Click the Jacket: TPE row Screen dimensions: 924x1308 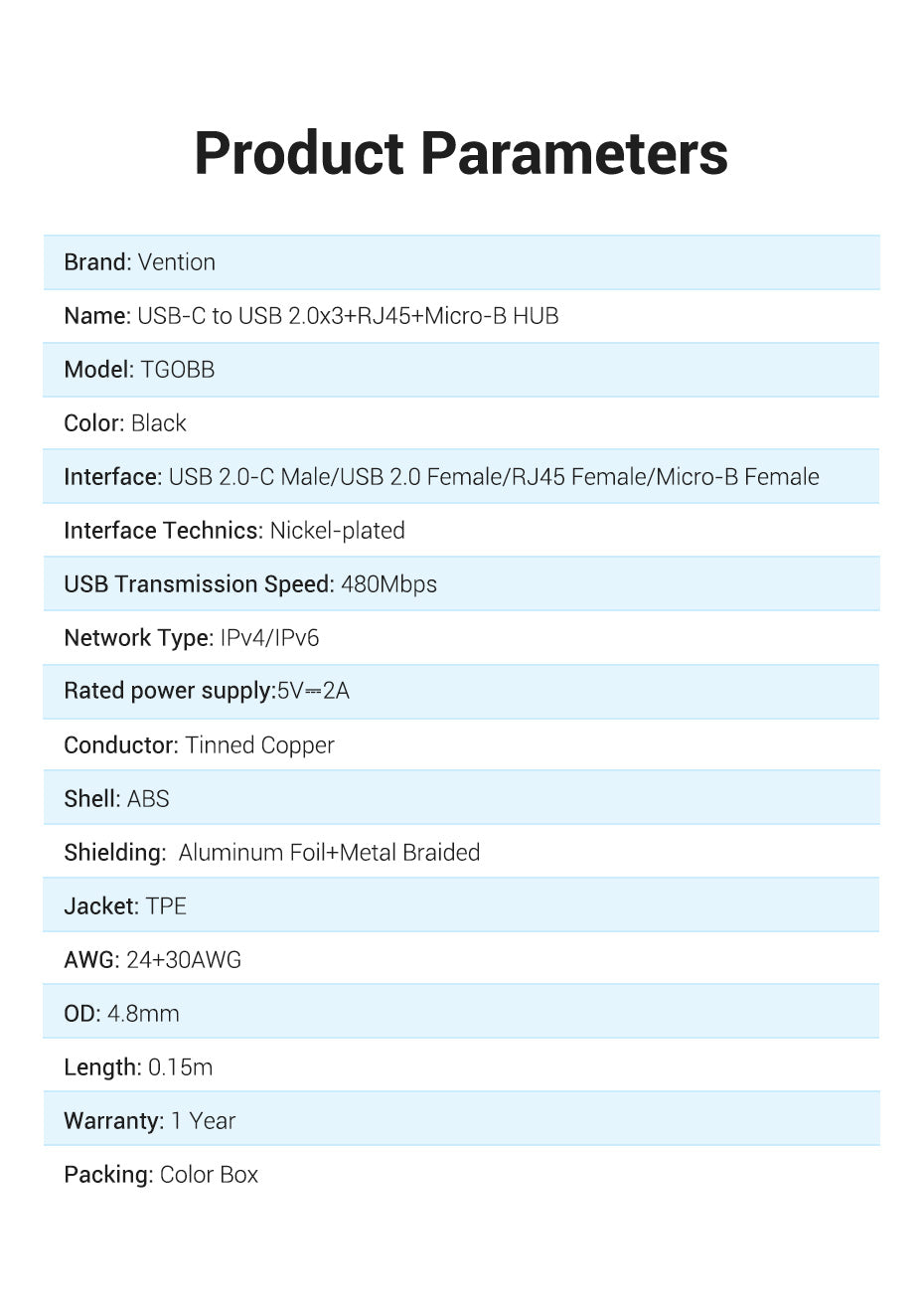tap(125, 906)
